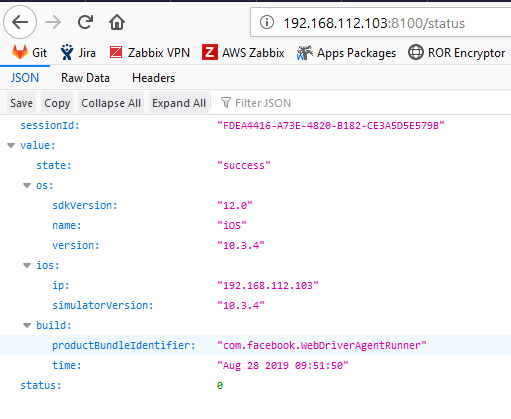Collapse the os node
This screenshot has width=511, height=419.
pos(27,186)
